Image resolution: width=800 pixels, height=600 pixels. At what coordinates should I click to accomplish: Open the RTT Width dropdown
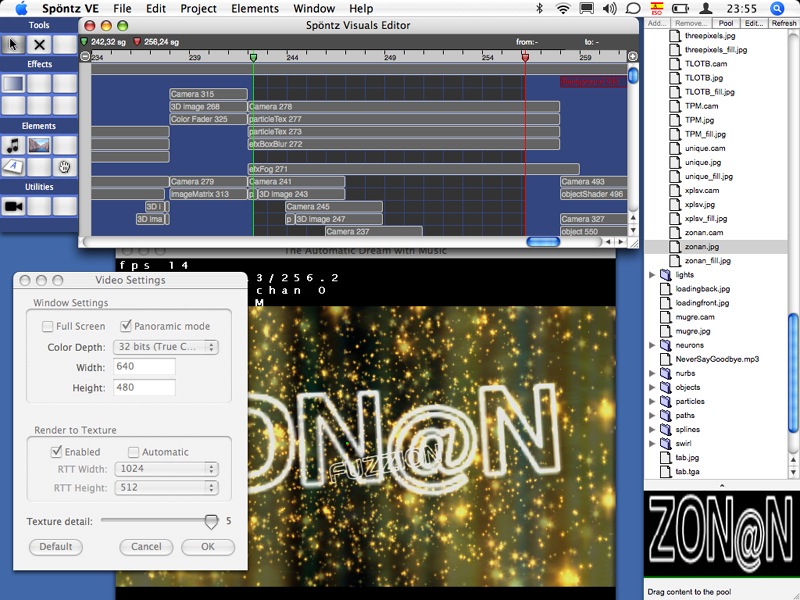pyautogui.click(x=166, y=468)
